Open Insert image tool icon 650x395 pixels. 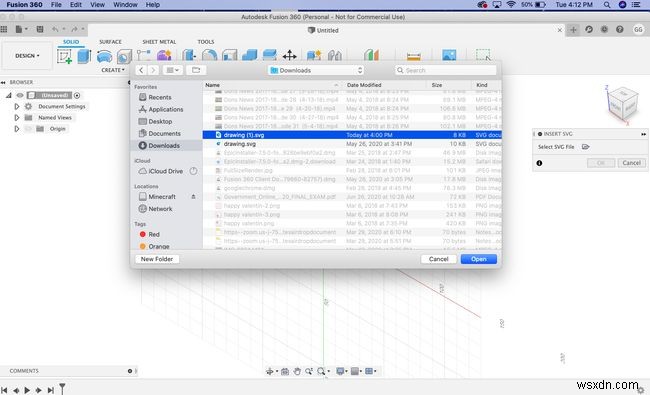(x=449, y=55)
